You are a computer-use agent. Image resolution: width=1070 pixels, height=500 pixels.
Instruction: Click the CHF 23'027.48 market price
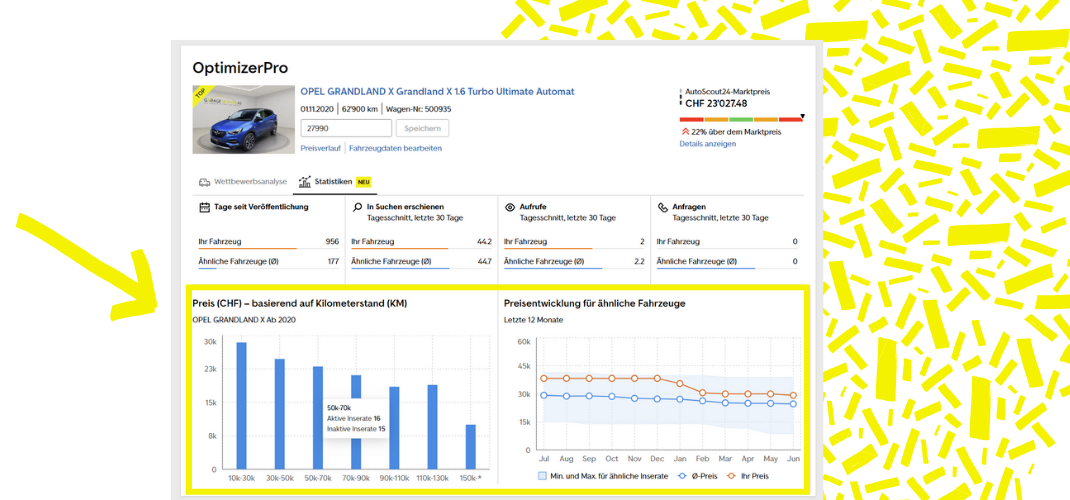[716, 104]
